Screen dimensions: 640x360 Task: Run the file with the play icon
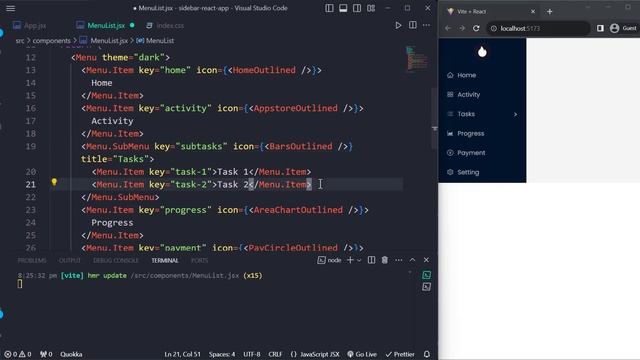(398, 25)
